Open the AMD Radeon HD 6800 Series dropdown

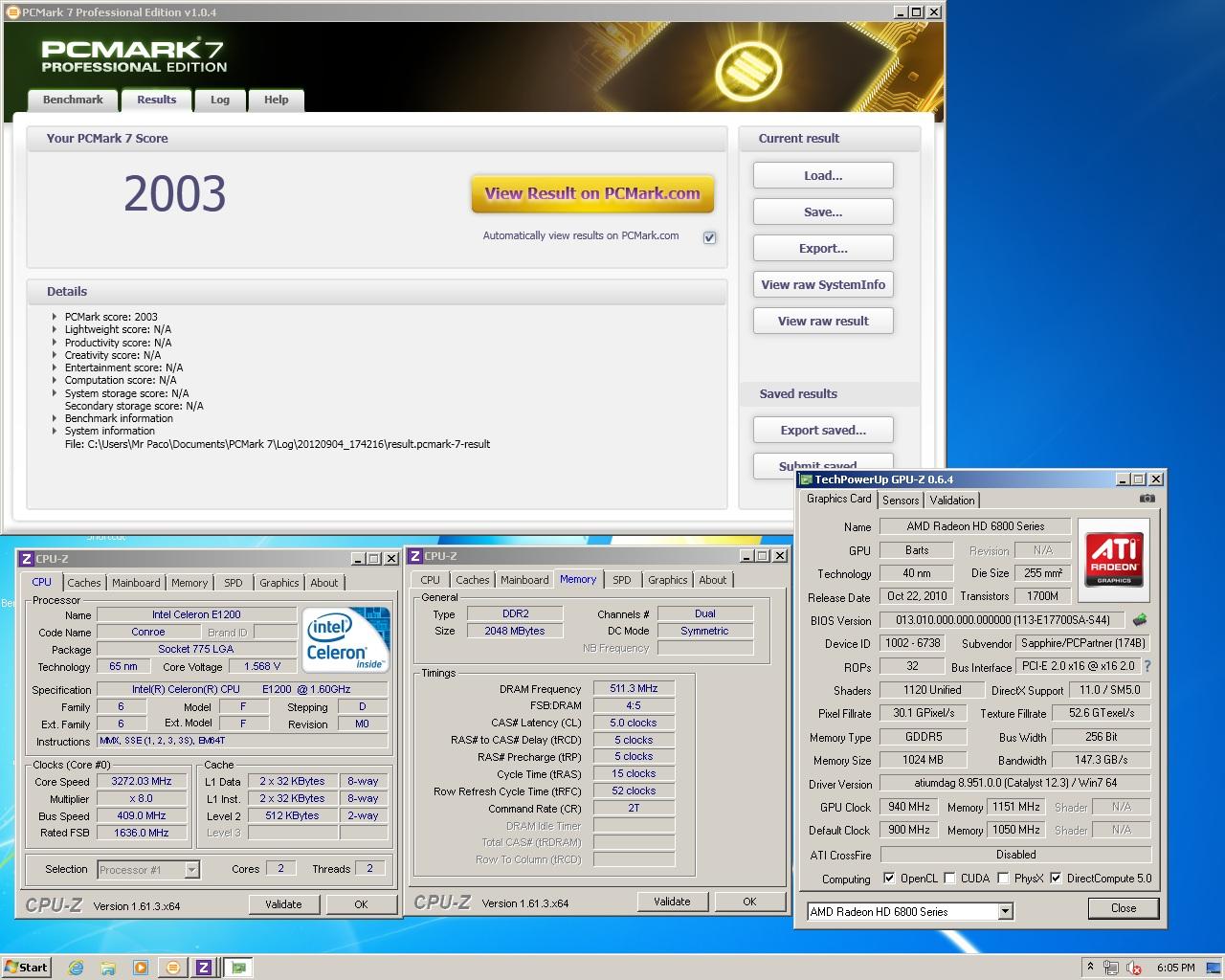pos(1005,912)
